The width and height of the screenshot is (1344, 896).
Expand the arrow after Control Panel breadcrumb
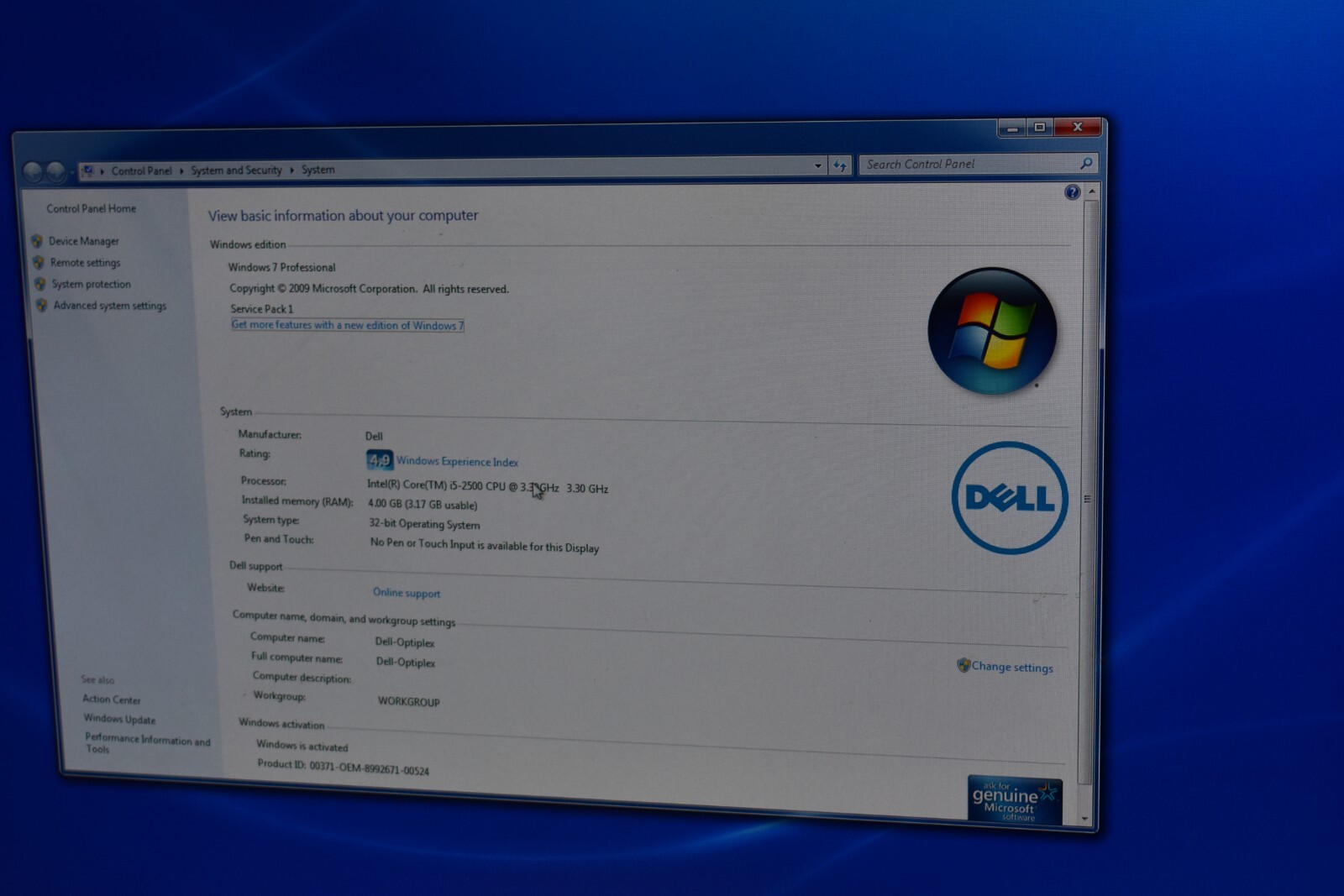pos(181,170)
